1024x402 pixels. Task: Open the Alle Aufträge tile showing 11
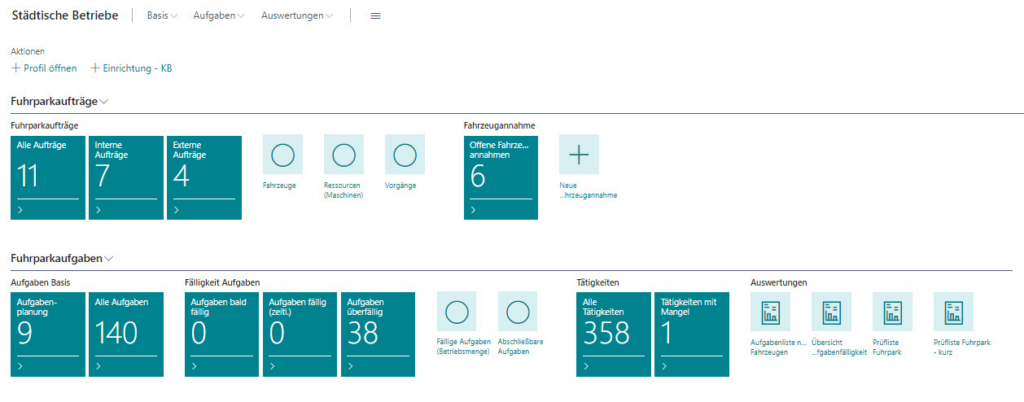pos(48,178)
